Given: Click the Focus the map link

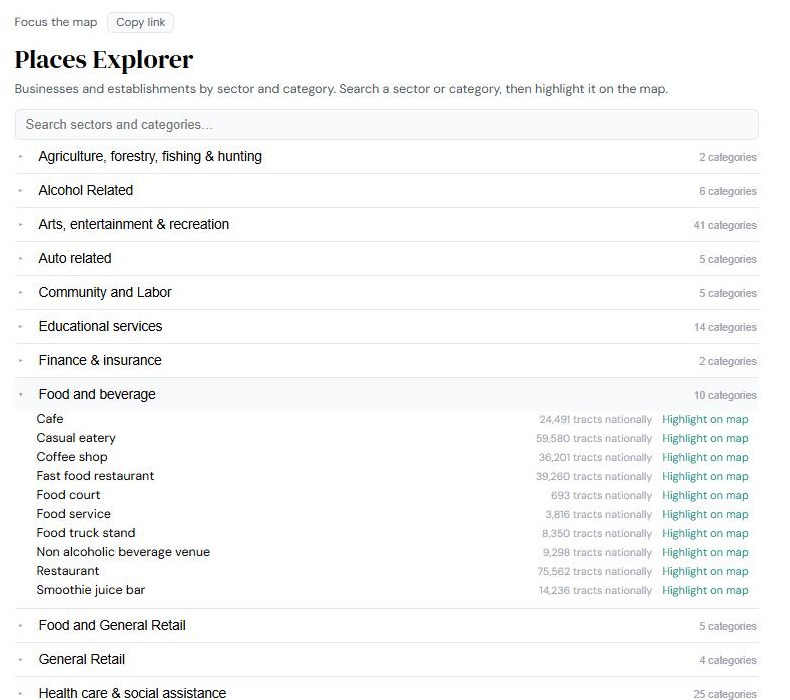Looking at the screenshot, I should click(x=55, y=22).
